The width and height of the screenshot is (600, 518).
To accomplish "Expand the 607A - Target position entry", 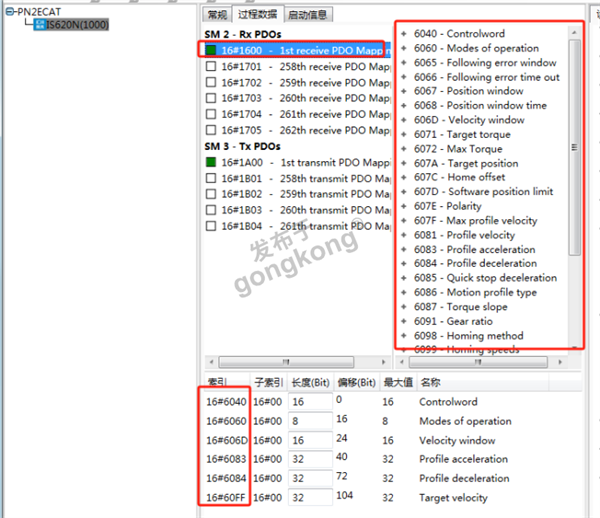I will [404, 163].
